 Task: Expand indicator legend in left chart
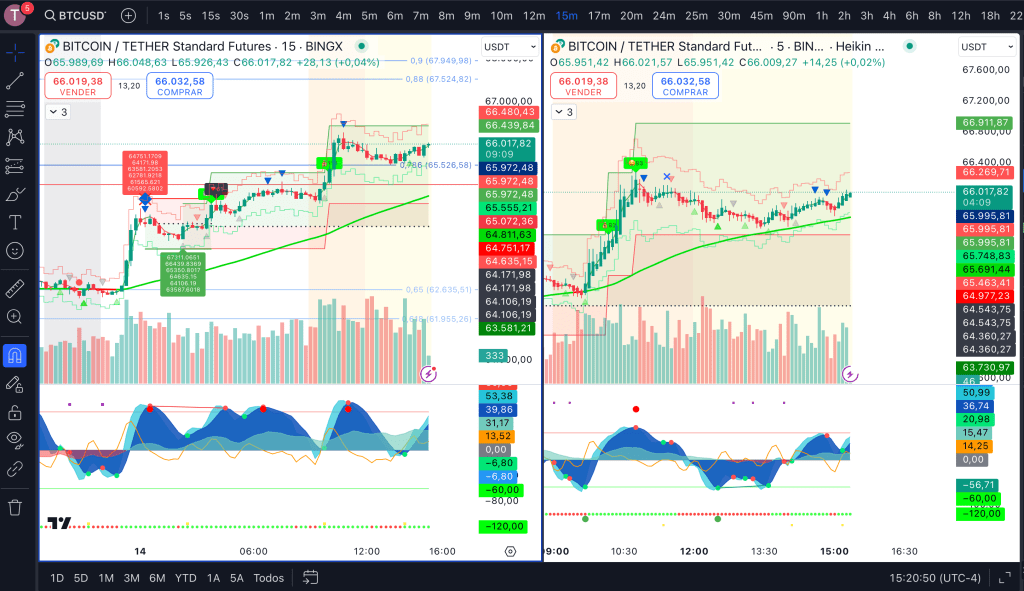pyautogui.click(x=57, y=112)
